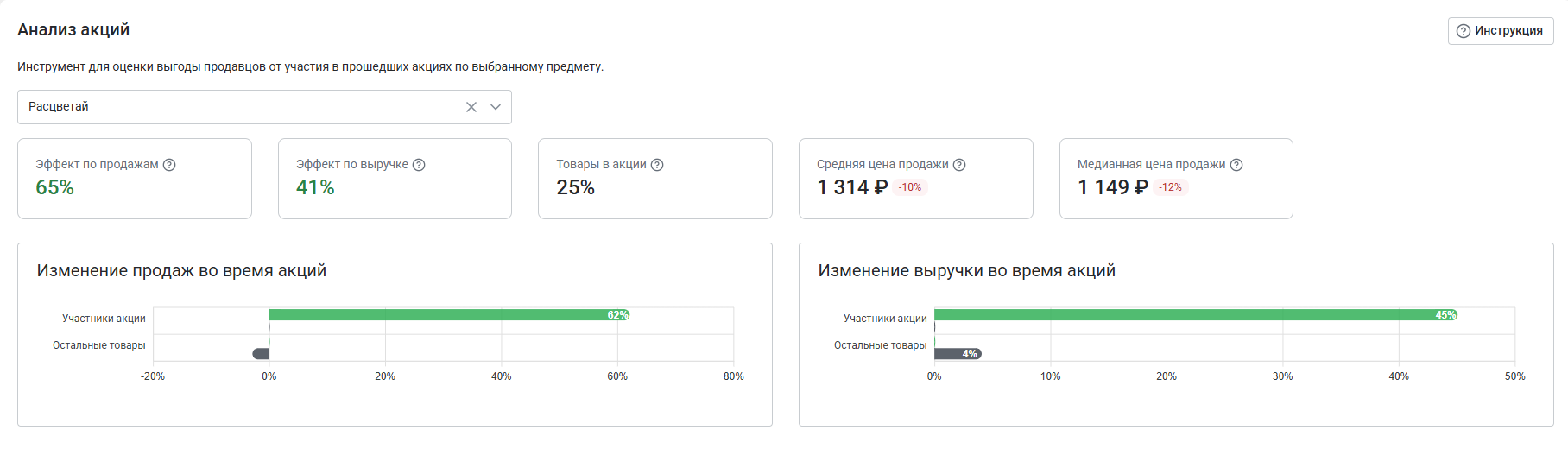This screenshot has width=1568, height=455.
Task: Click the green 45% revenue bar
Action: [1196, 315]
